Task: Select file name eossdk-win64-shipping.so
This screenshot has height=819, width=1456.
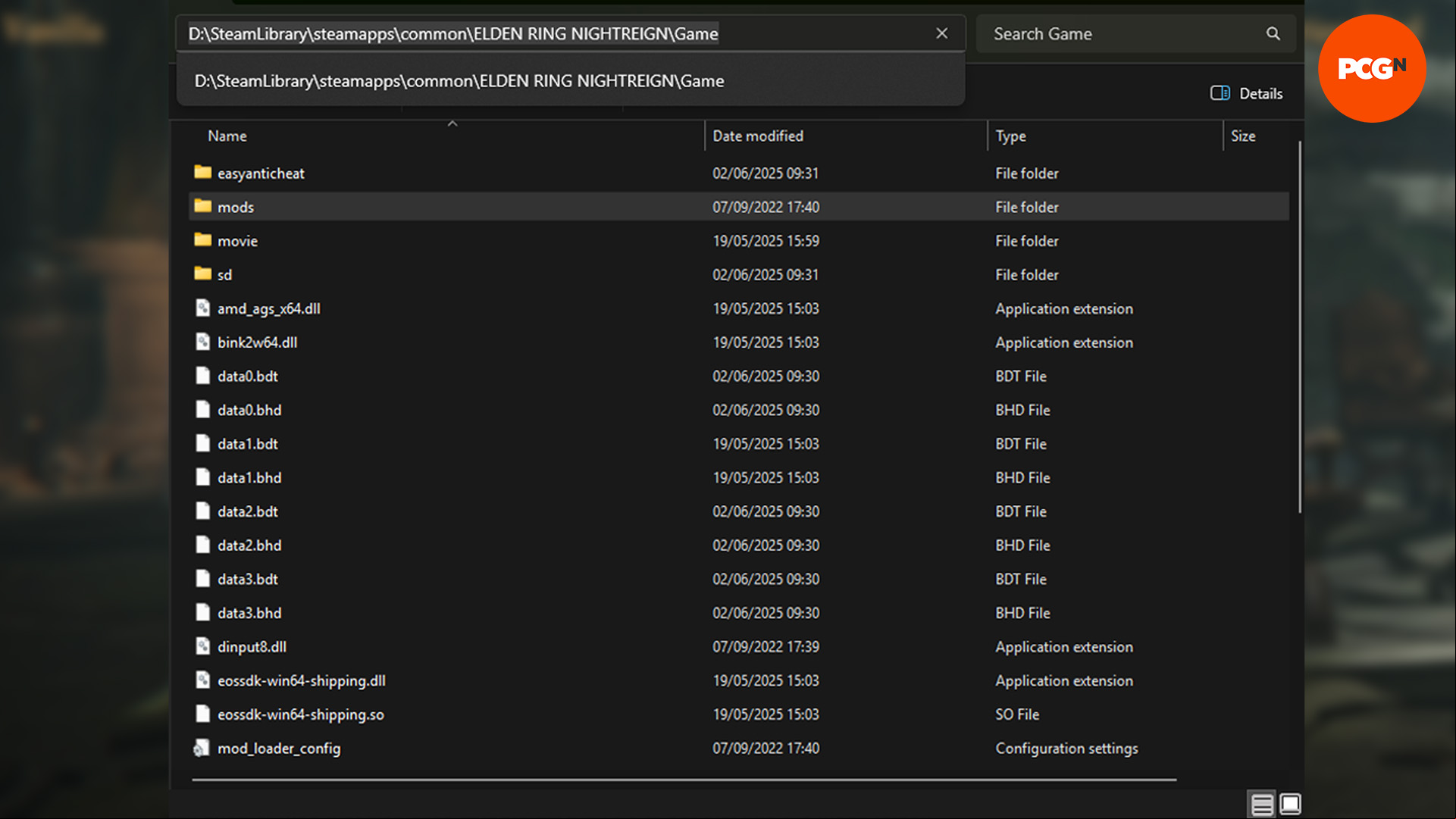Action: coord(301,714)
